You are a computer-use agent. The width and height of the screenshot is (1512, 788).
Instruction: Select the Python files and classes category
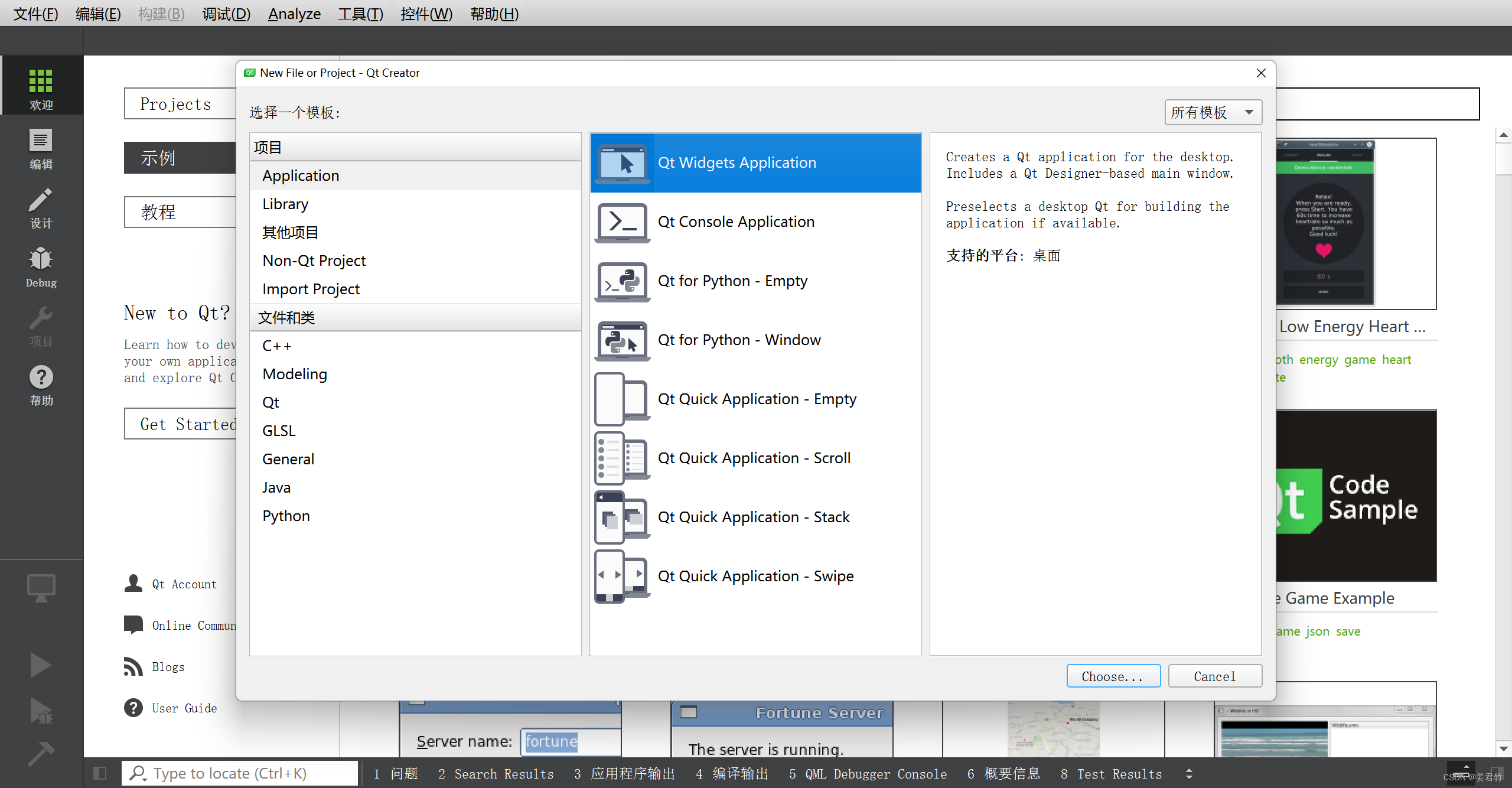point(285,516)
